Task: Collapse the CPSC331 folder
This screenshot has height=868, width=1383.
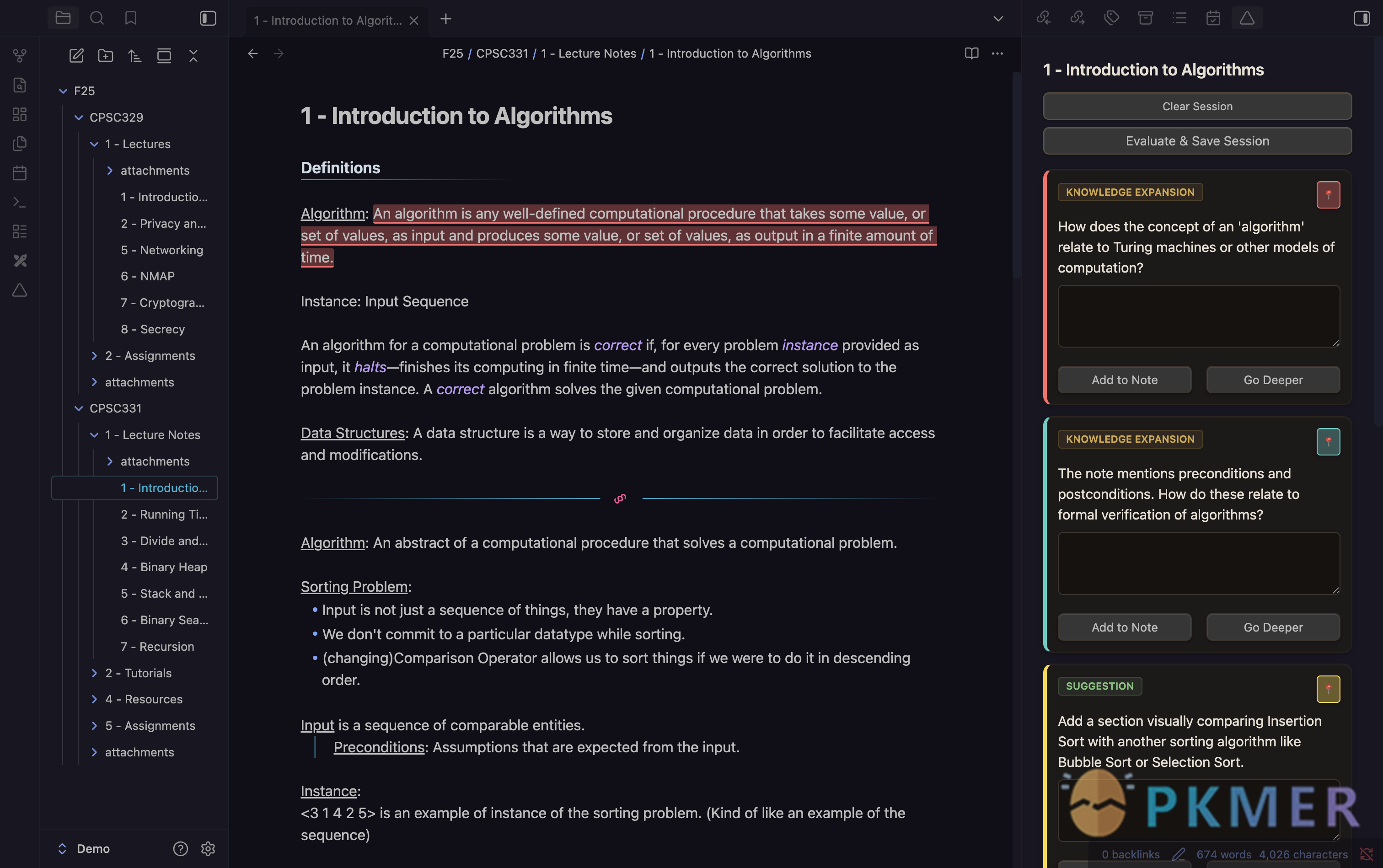Action: [x=79, y=408]
